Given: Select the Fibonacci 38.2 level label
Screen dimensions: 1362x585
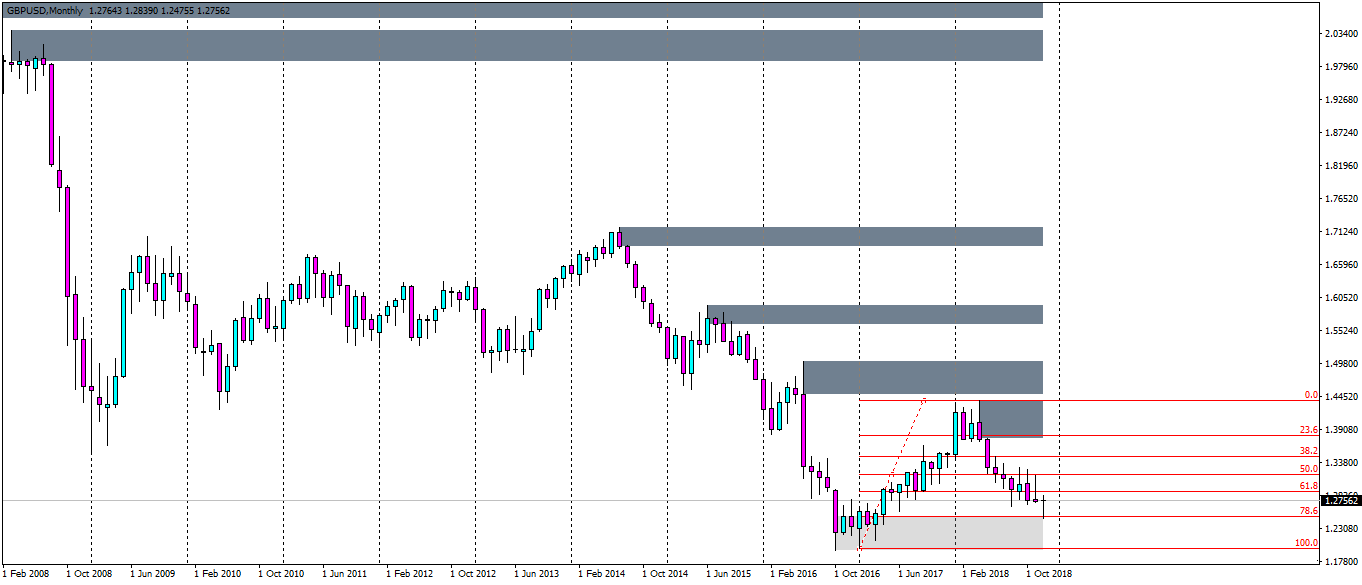Looking at the screenshot, I should [x=1309, y=451].
